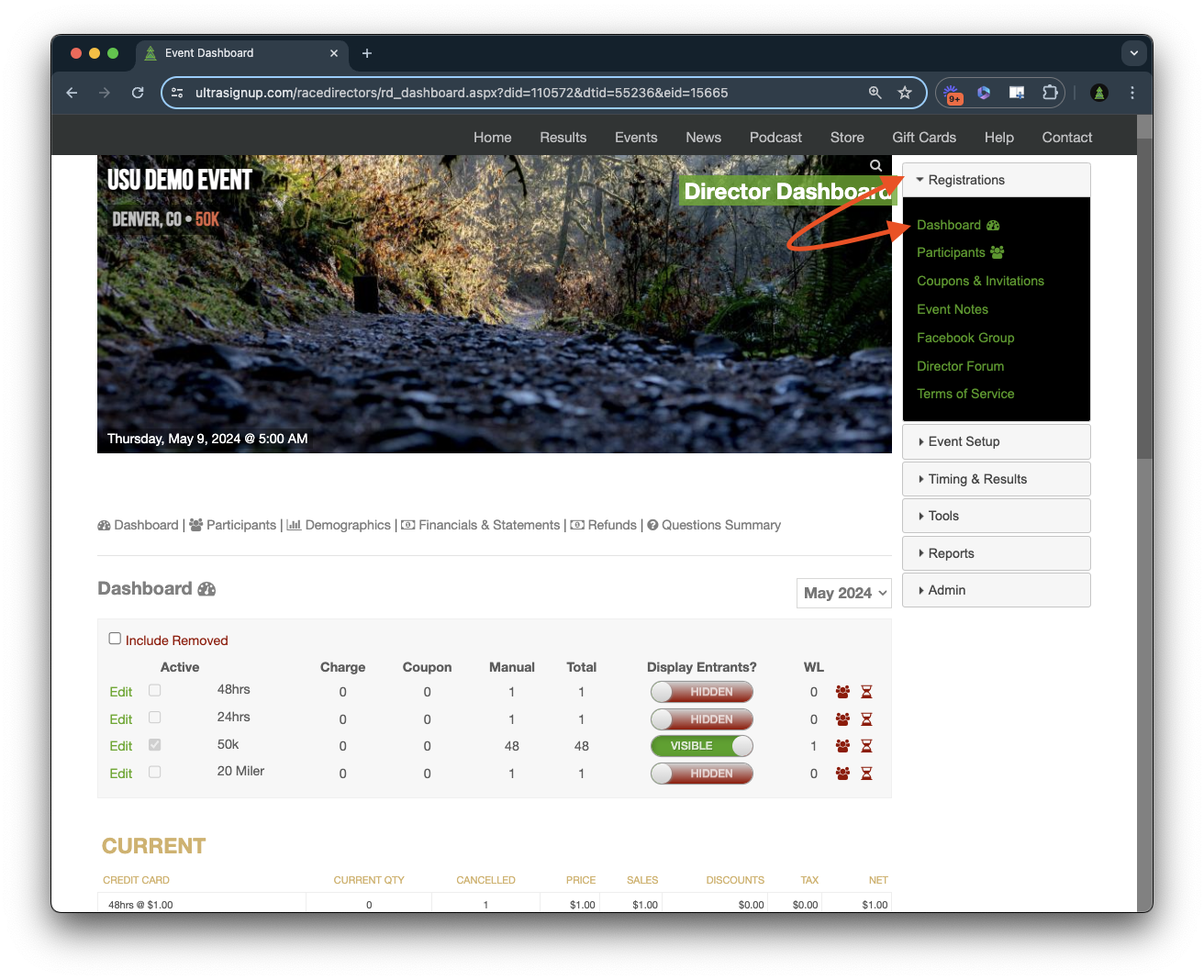Open the browser extensions puzzle icon
The height and width of the screenshot is (980, 1204).
1050,93
